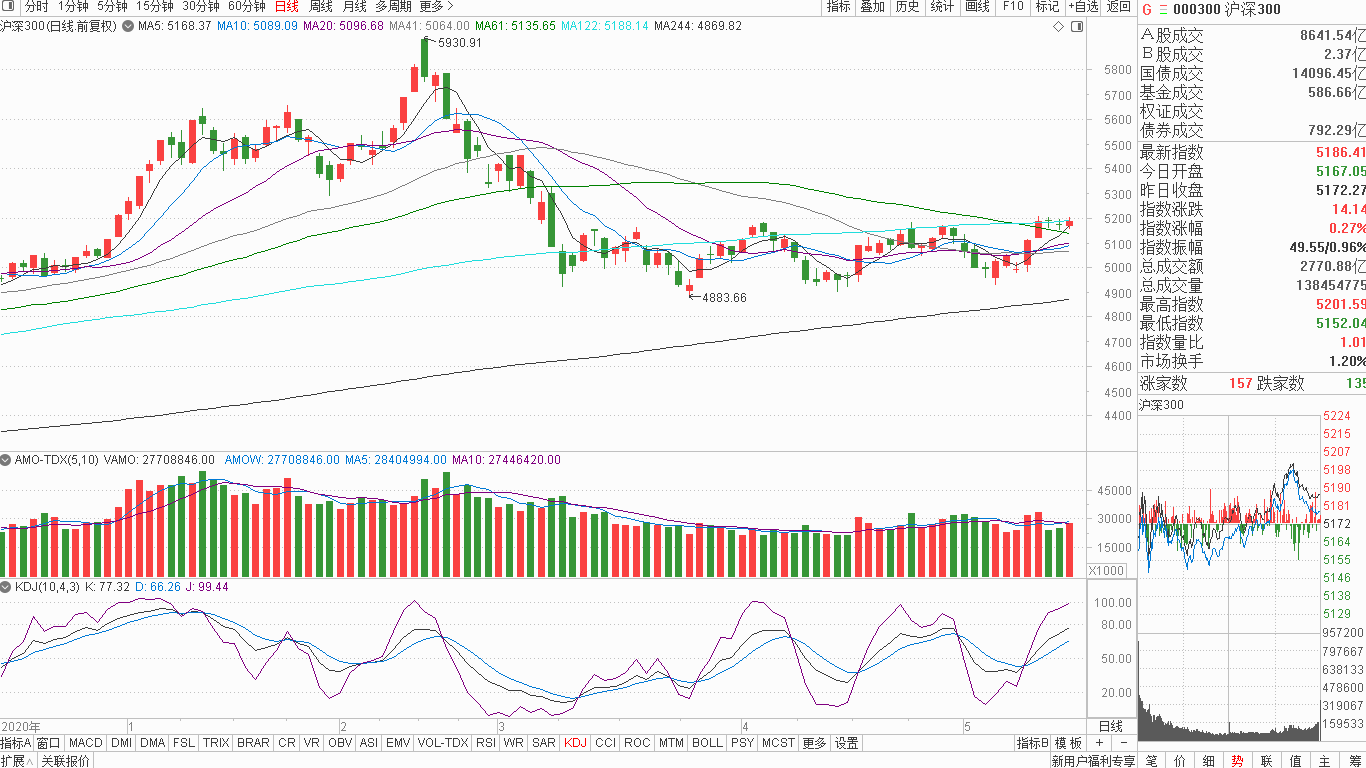
Task: Switch to the 值 tab
Action: 1296,761
